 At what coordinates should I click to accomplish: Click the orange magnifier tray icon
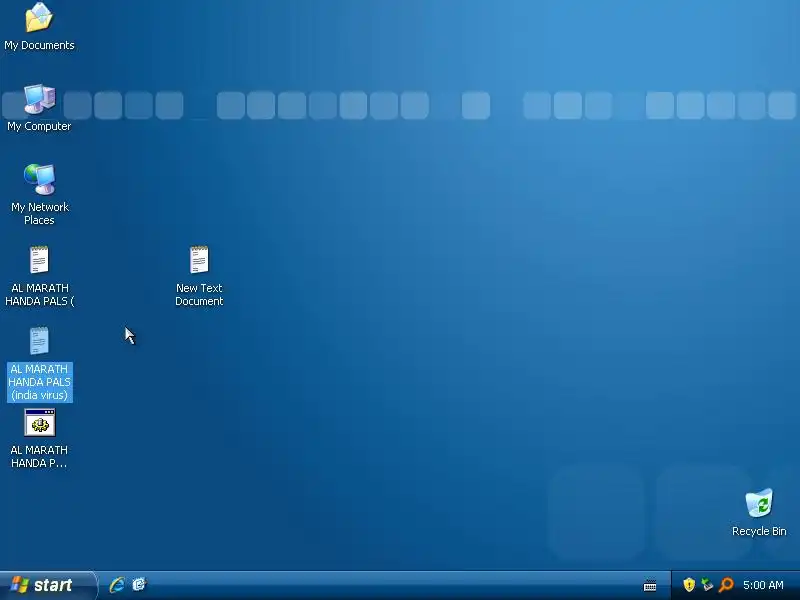pos(726,585)
